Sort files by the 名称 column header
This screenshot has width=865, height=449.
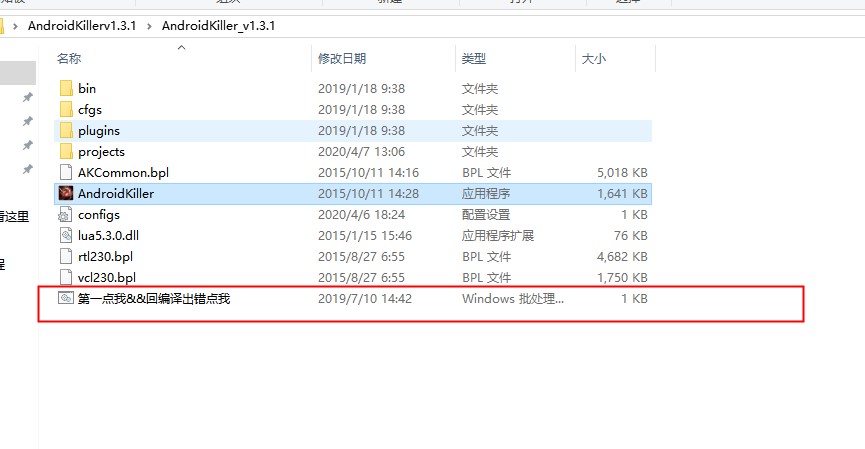pos(69,58)
